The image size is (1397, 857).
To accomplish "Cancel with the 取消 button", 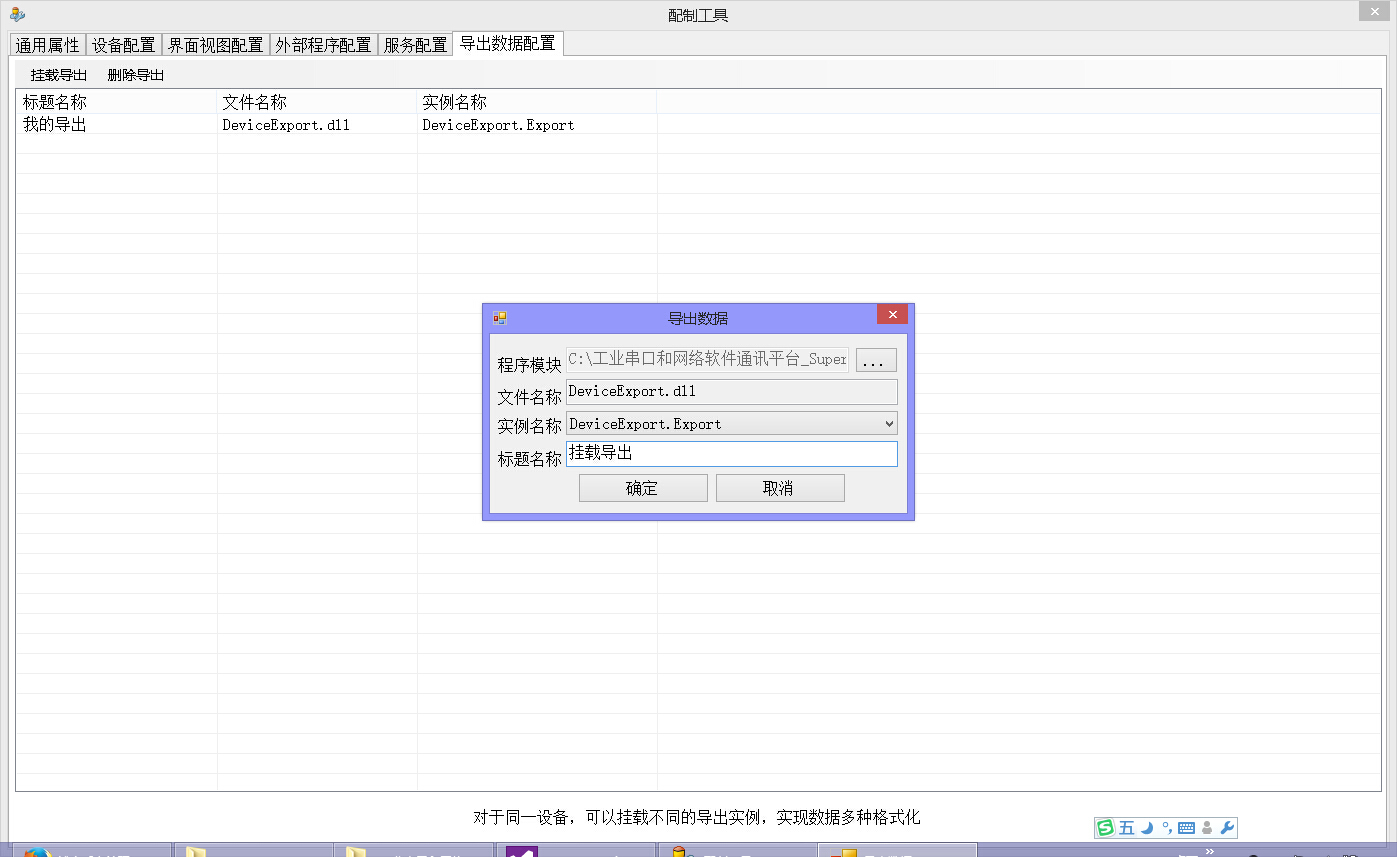I will (x=780, y=488).
